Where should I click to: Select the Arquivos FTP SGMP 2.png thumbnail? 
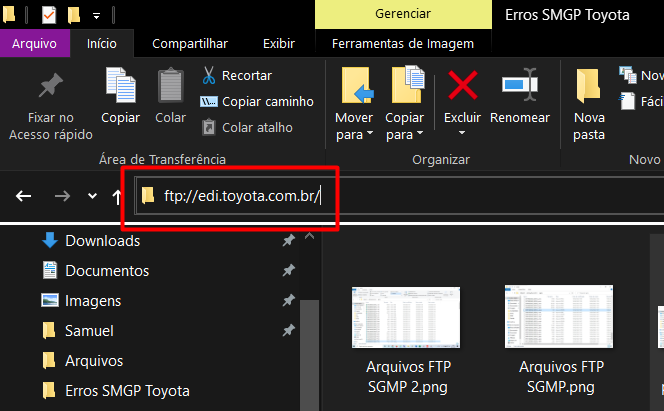point(406,317)
